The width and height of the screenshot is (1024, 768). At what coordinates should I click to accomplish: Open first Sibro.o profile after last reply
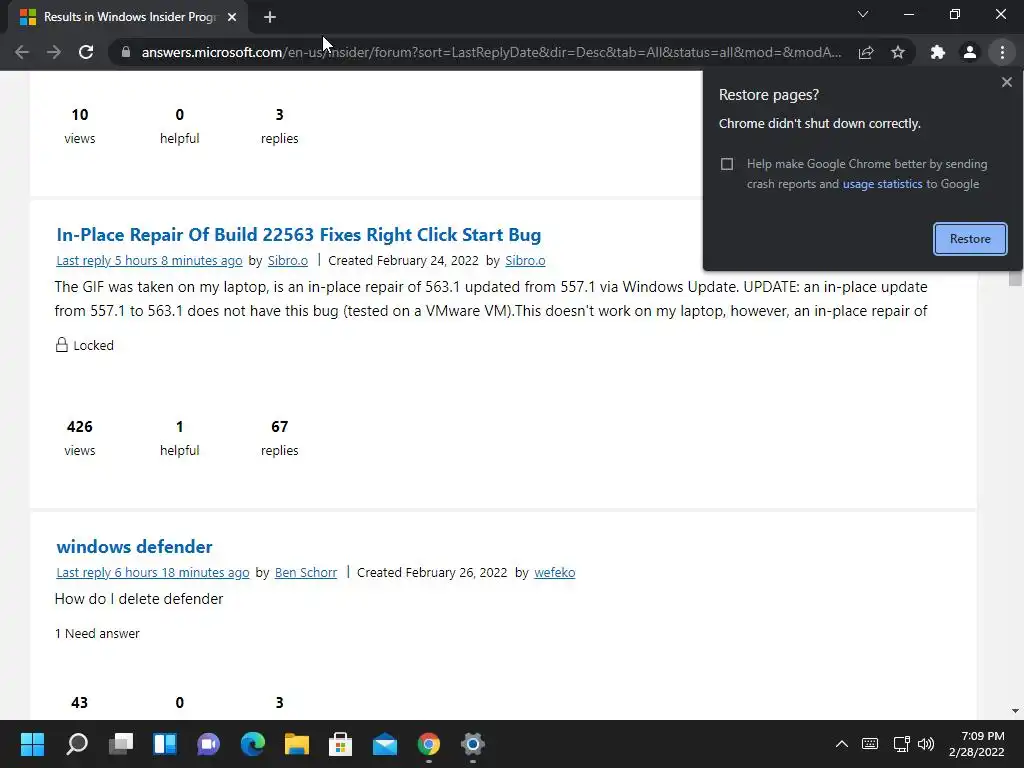tap(287, 261)
